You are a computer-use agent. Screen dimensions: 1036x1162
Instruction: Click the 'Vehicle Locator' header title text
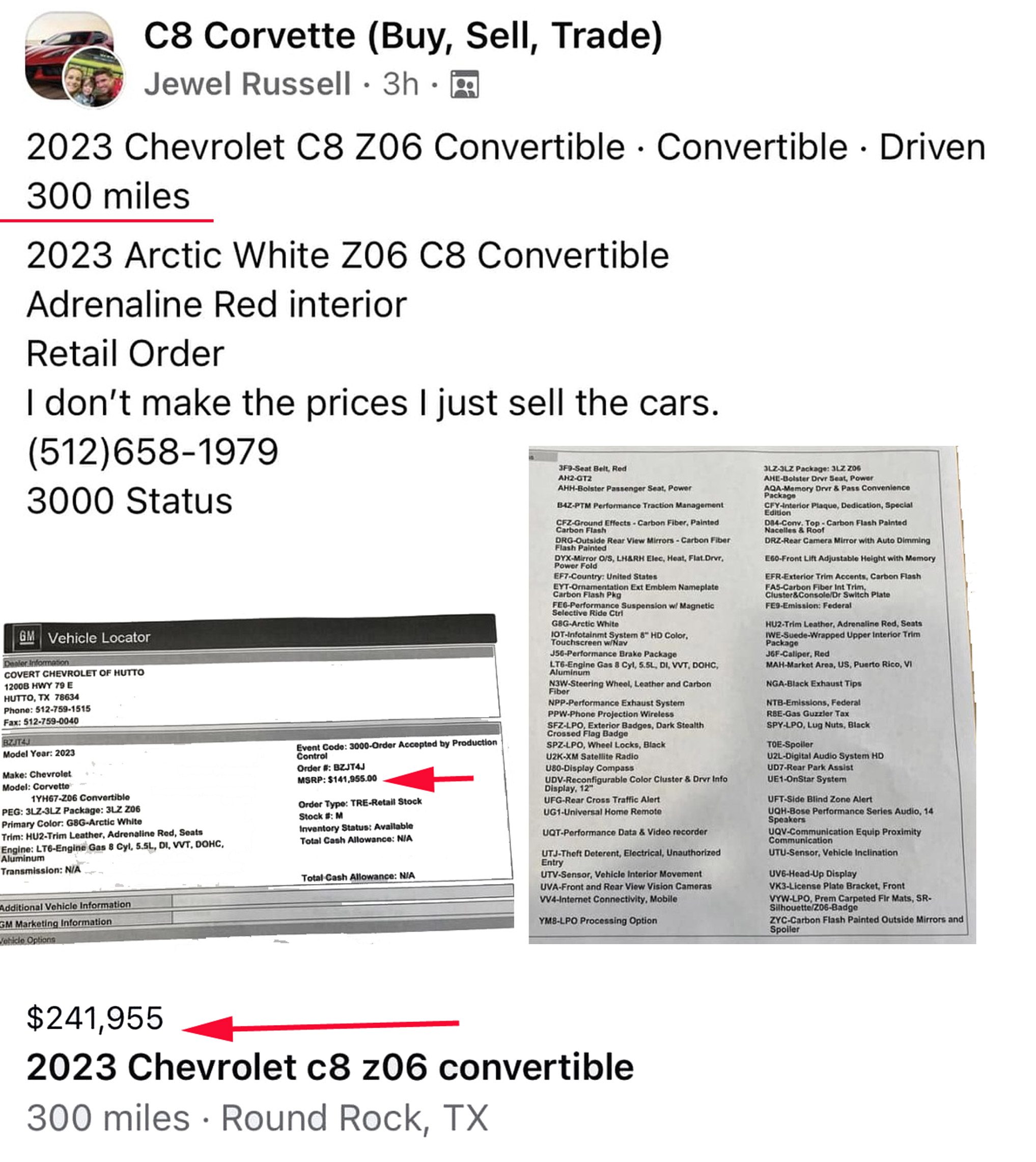click(x=99, y=637)
